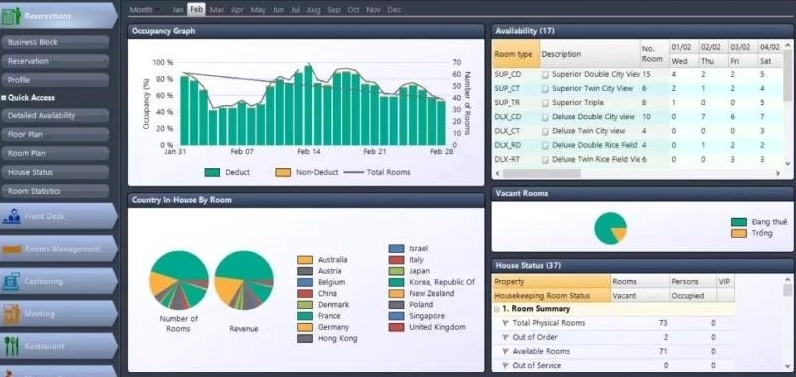Click the Revenue pie chart
Screen dimensions: 796x377
click(x=244, y=280)
